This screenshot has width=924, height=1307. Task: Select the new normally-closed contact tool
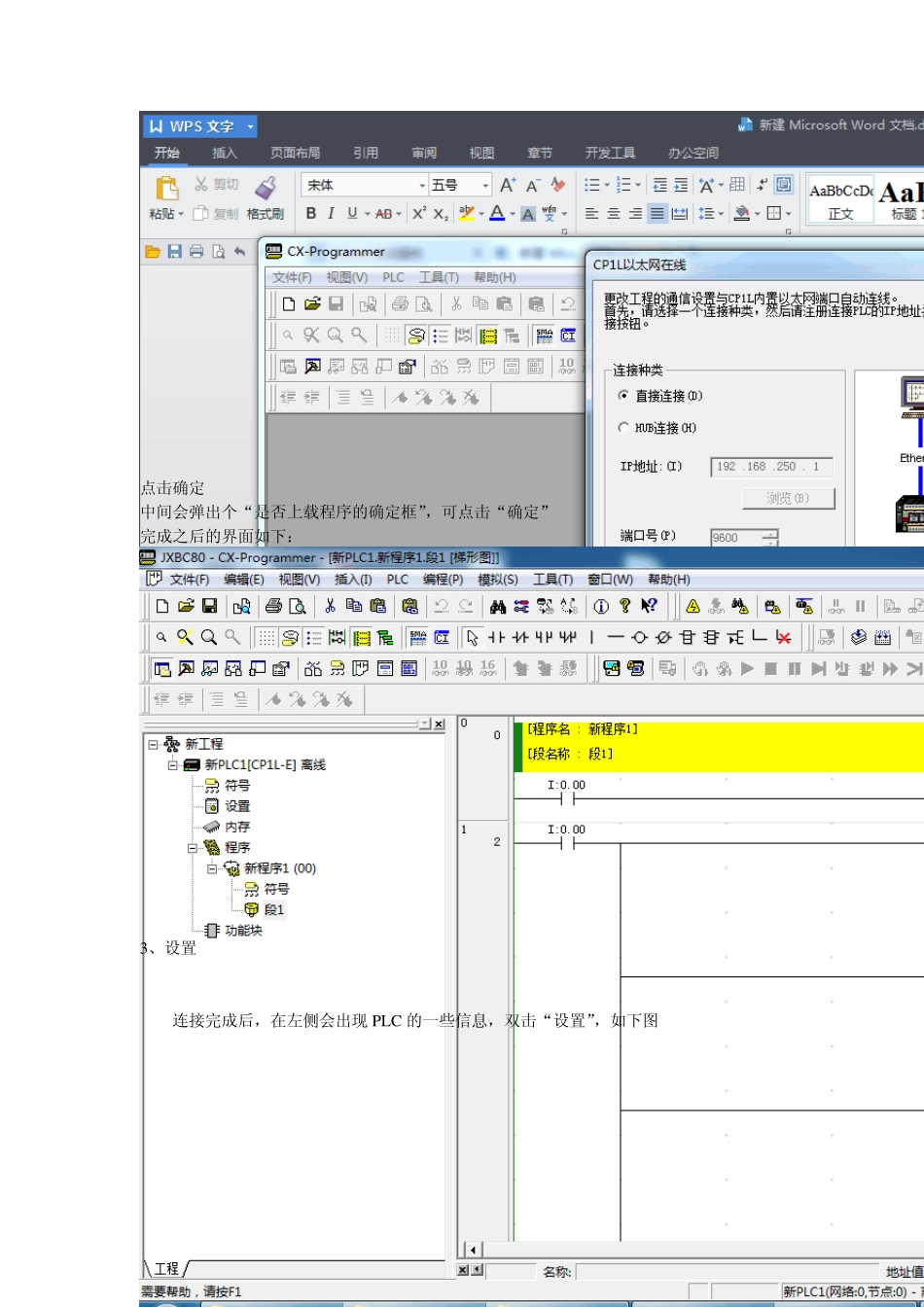pos(520,637)
